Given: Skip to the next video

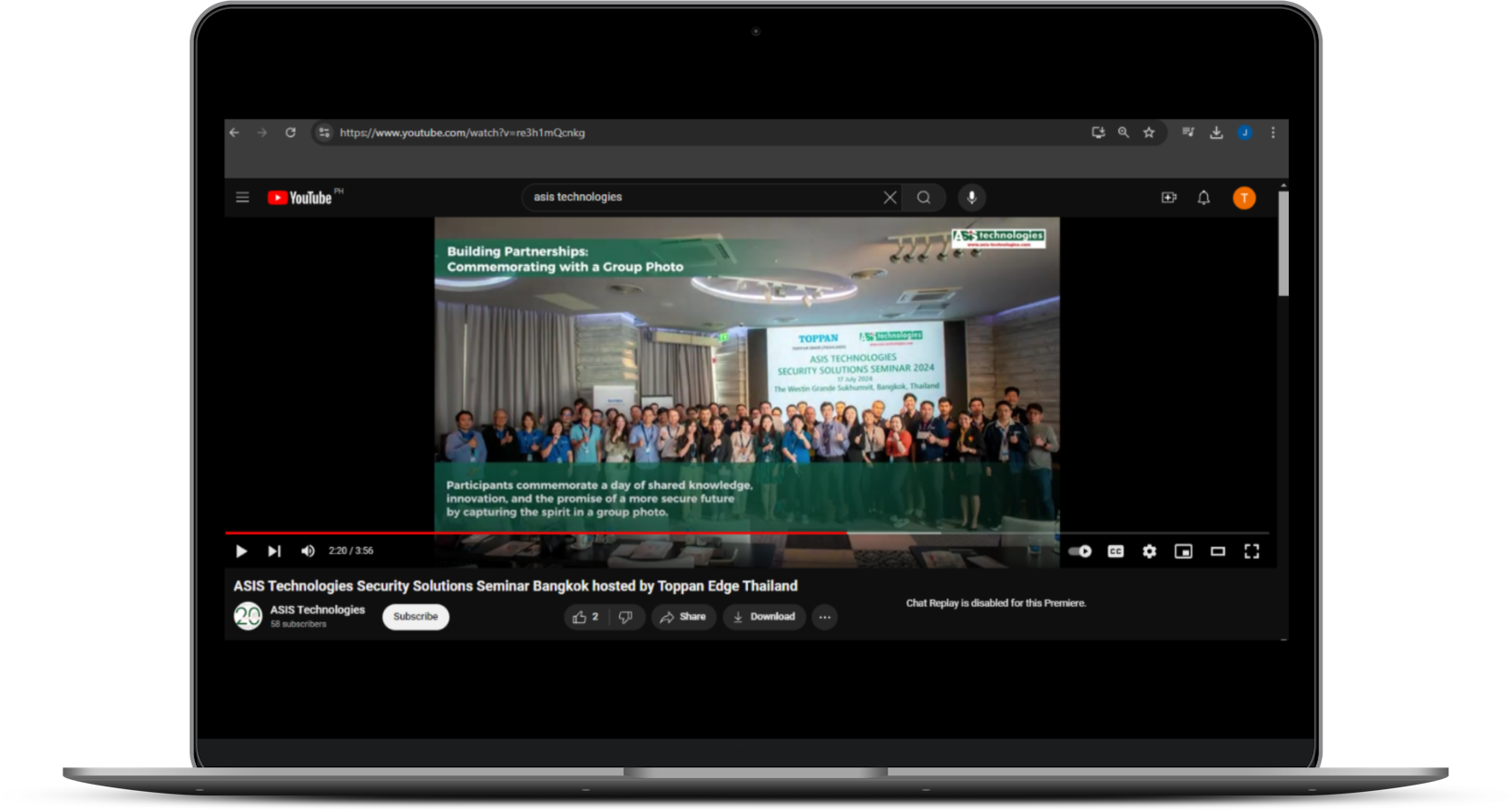Looking at the screenshot, I should [x=274, y=551].
